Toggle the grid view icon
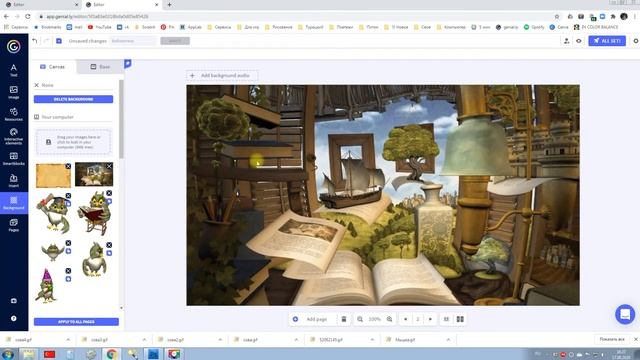Image resolution: width=640 pixels, height=360 pixels. [x=446, y=319]
